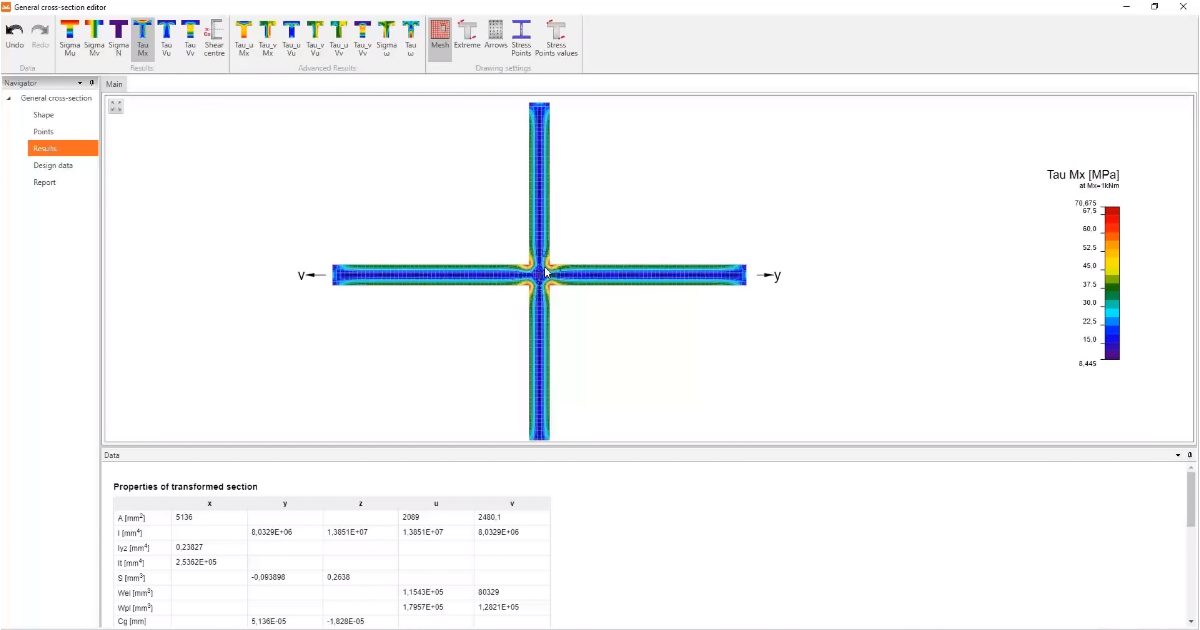Toggle Stress Points display
Image resolution: width=1200 pixels, height=630 pixels.
(521, 38)
